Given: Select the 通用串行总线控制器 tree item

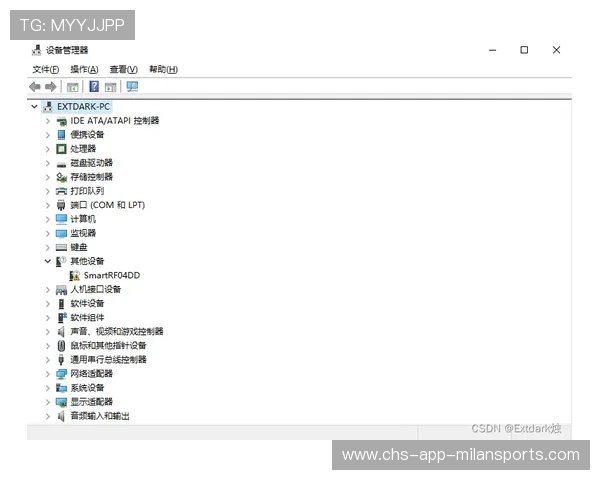Looking at the screenshot, I should [108, 359].
